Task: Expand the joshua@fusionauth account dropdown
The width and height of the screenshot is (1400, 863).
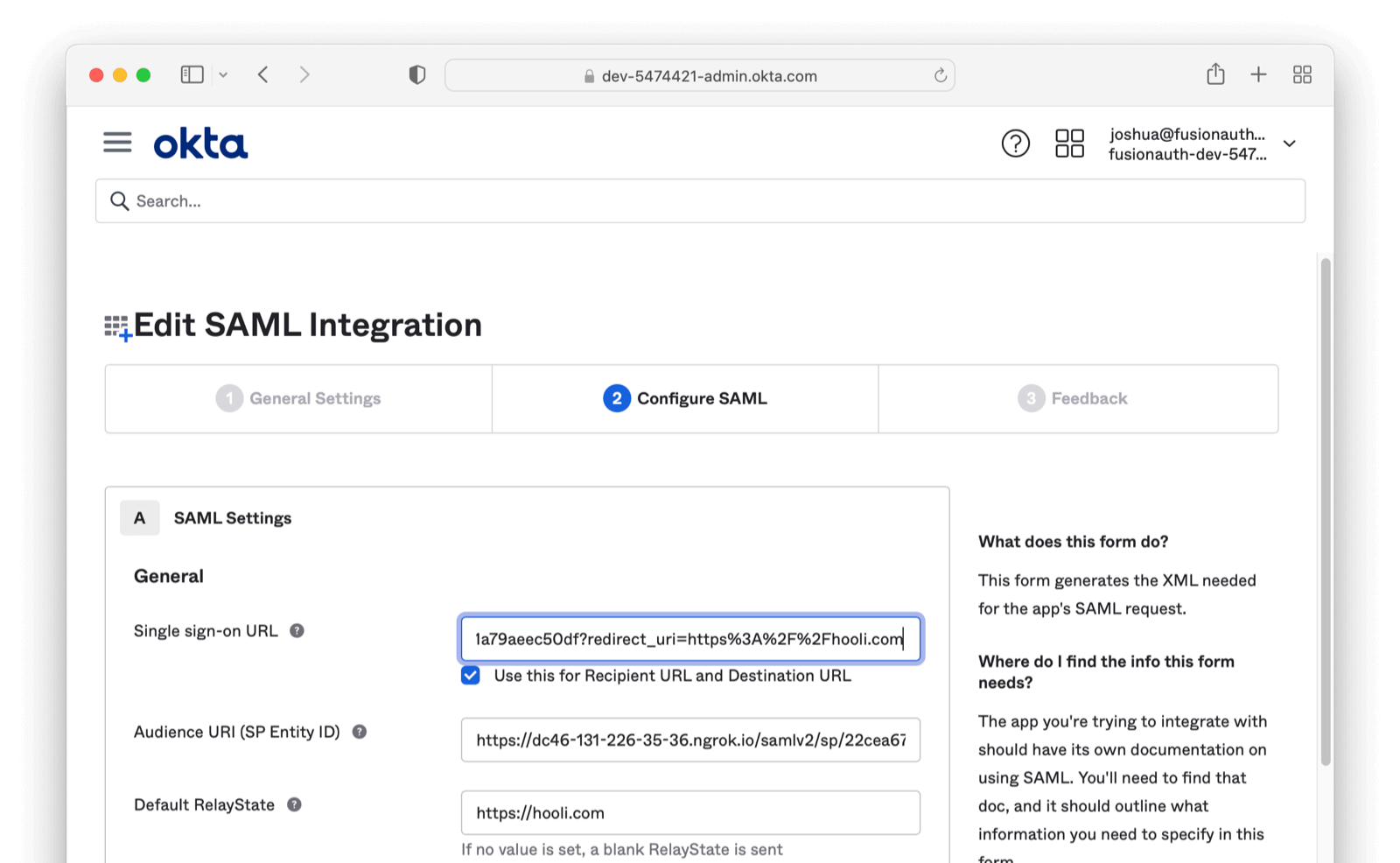Action: tap(1289, 144)
